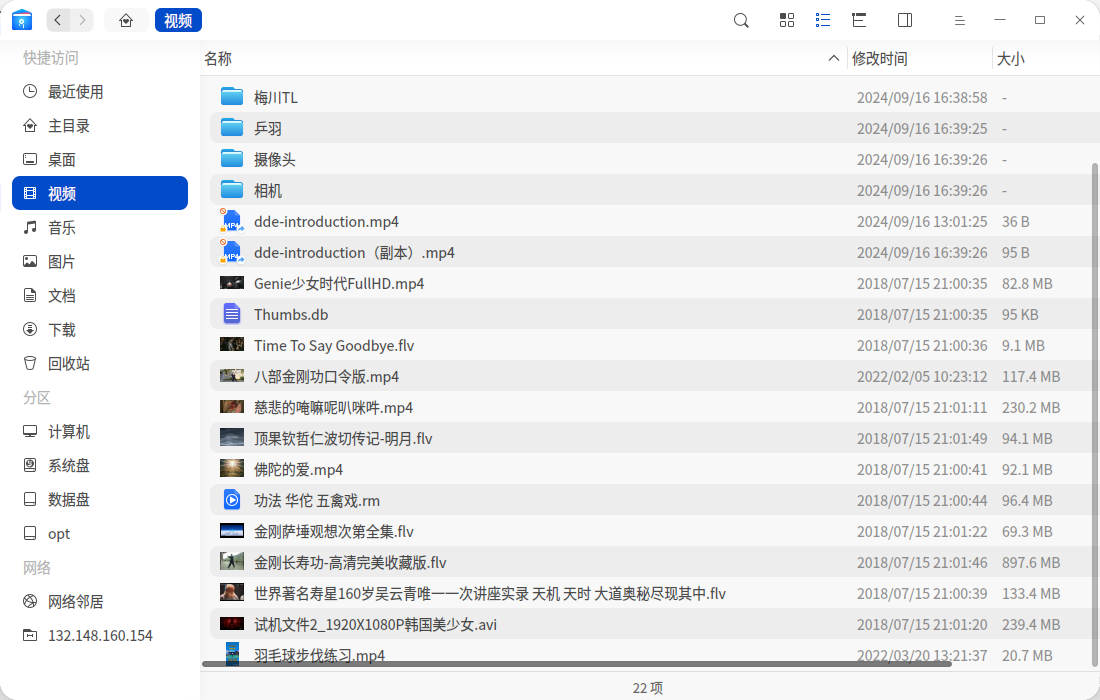Select 金刚长寿功-高清完美收藏版.flv file name

tap(350, 563)
